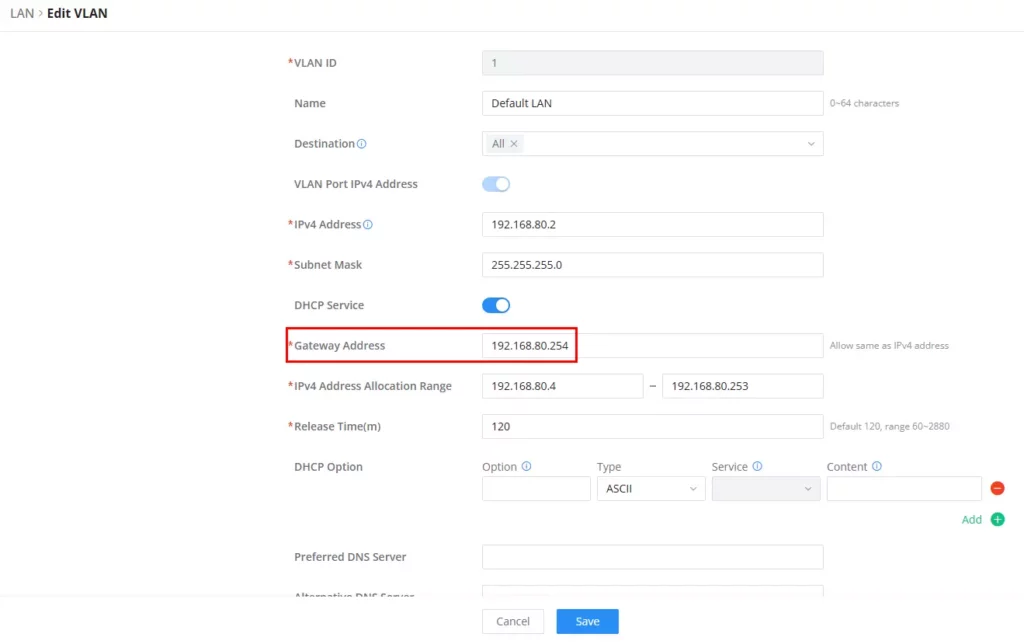Focus the VLAN ID field
The height and width of the screenshot is (644, 1024).
coord(652,63)
